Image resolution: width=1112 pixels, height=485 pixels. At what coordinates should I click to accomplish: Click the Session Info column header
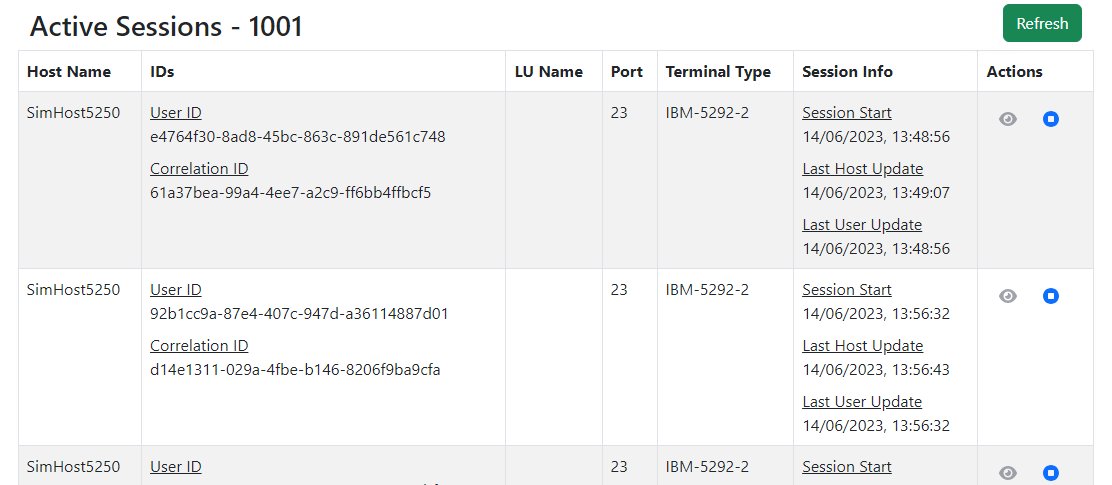pyautogui.click(x=847, y=72)
